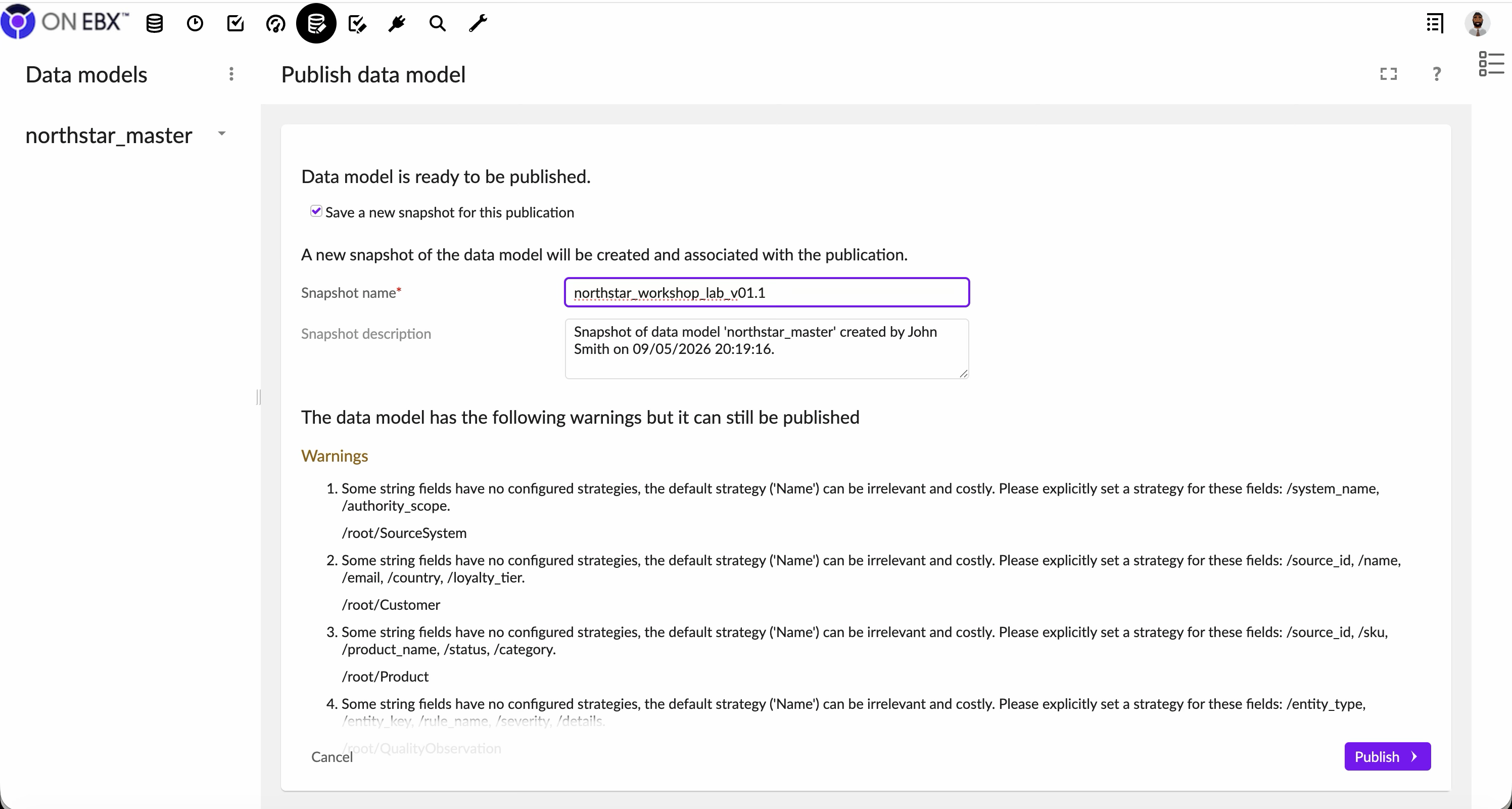Open the user avatar profile
Viewport: 1512px width, 809px height.
[x=1477, y=23]
